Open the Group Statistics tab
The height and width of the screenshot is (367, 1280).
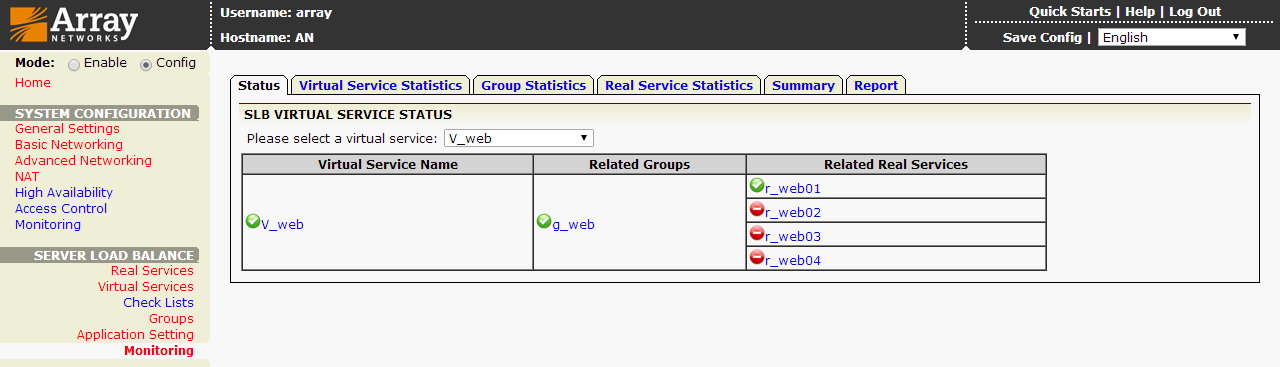[x=534, y=86]
